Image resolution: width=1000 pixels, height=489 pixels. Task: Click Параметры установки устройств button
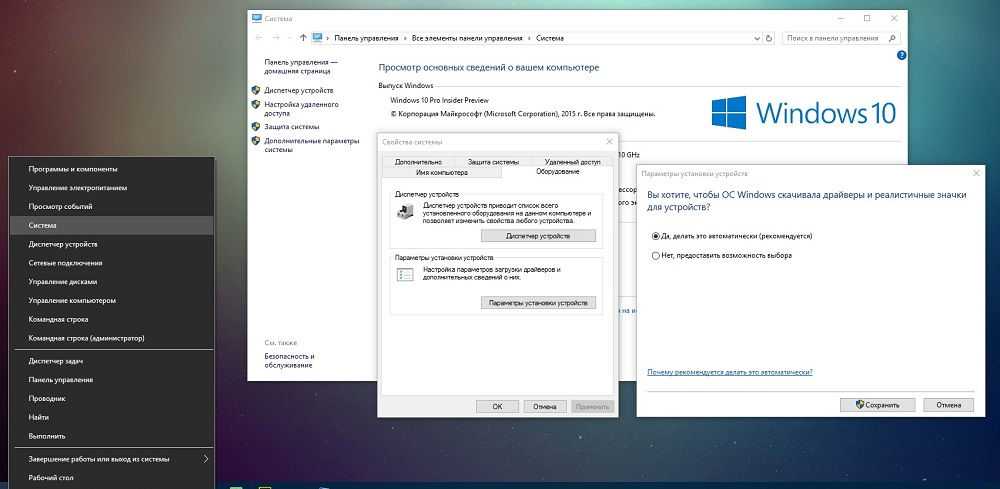coord(538,303)
